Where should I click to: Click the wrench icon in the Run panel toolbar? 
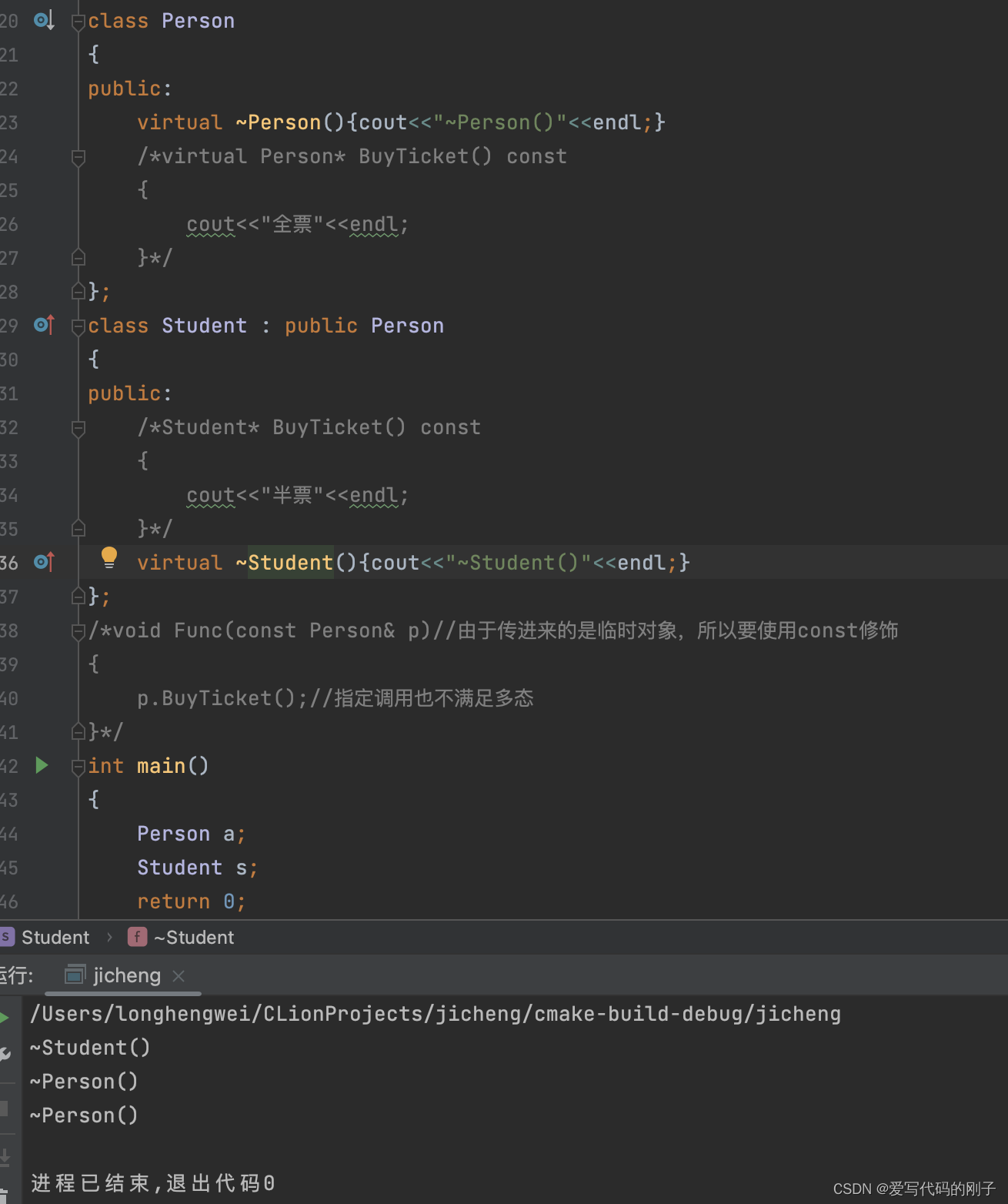point(4,1055)
